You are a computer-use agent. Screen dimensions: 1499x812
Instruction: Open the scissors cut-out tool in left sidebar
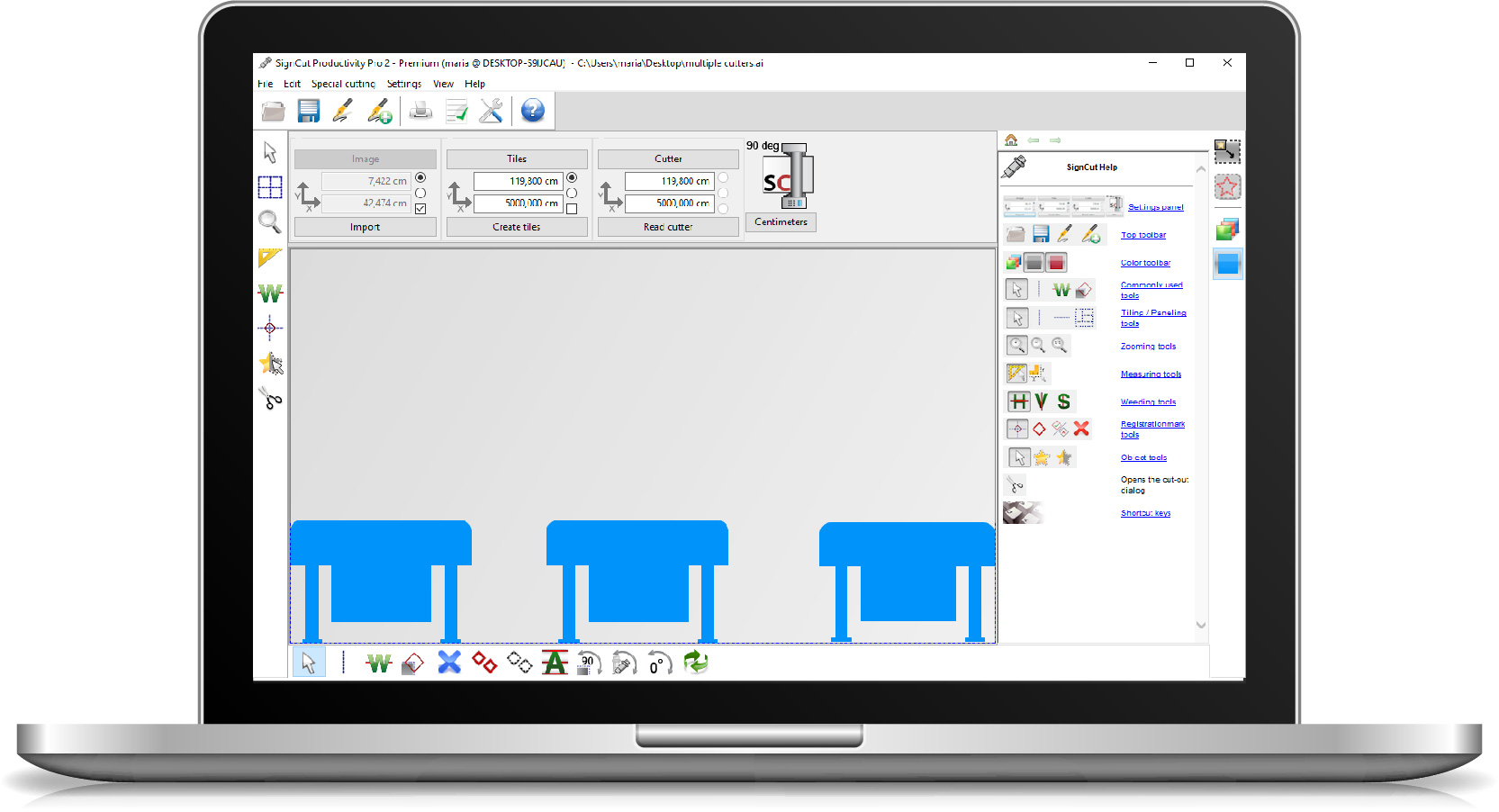270,398
